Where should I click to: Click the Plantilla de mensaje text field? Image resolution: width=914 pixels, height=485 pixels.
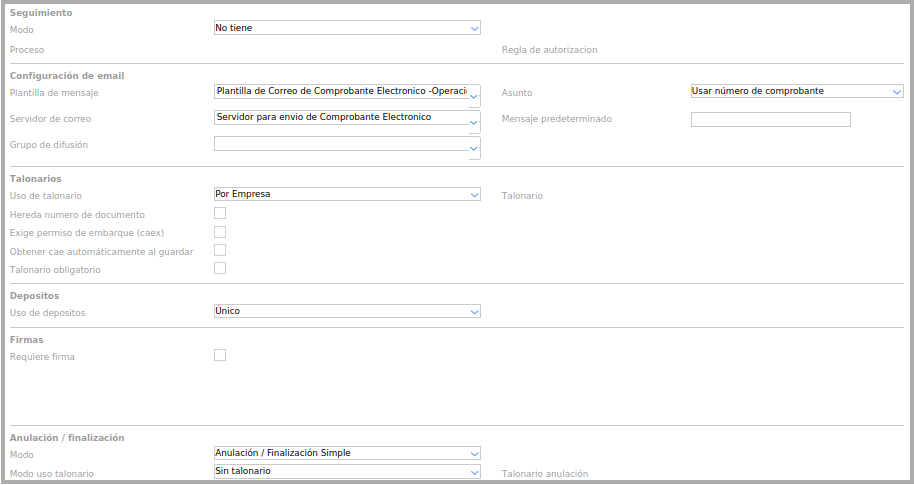(x=341, y=91)
